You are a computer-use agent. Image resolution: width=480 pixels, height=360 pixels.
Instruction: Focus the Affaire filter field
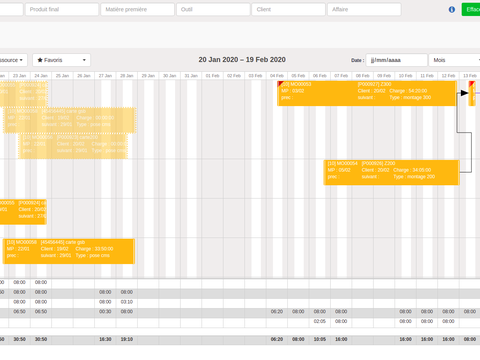tap(364, 9)
